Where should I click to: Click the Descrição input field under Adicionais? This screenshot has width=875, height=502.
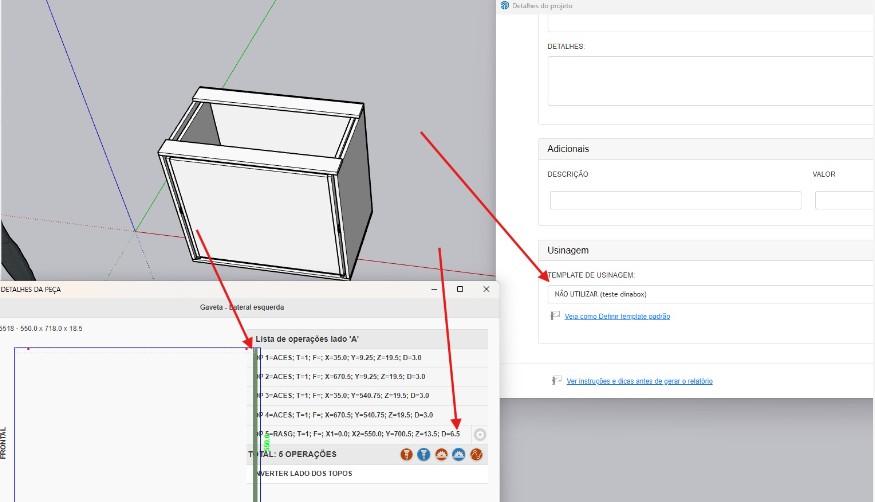point(675,200)
